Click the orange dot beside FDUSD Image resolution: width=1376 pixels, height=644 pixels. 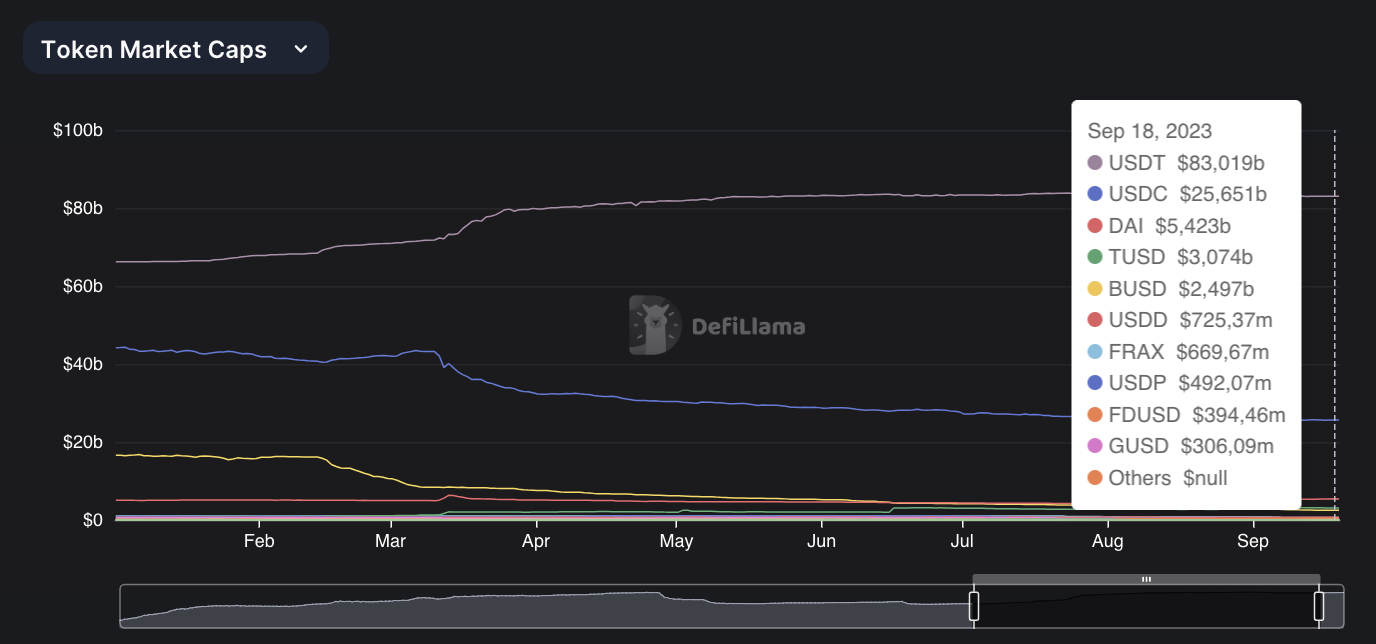(1095, 415)
